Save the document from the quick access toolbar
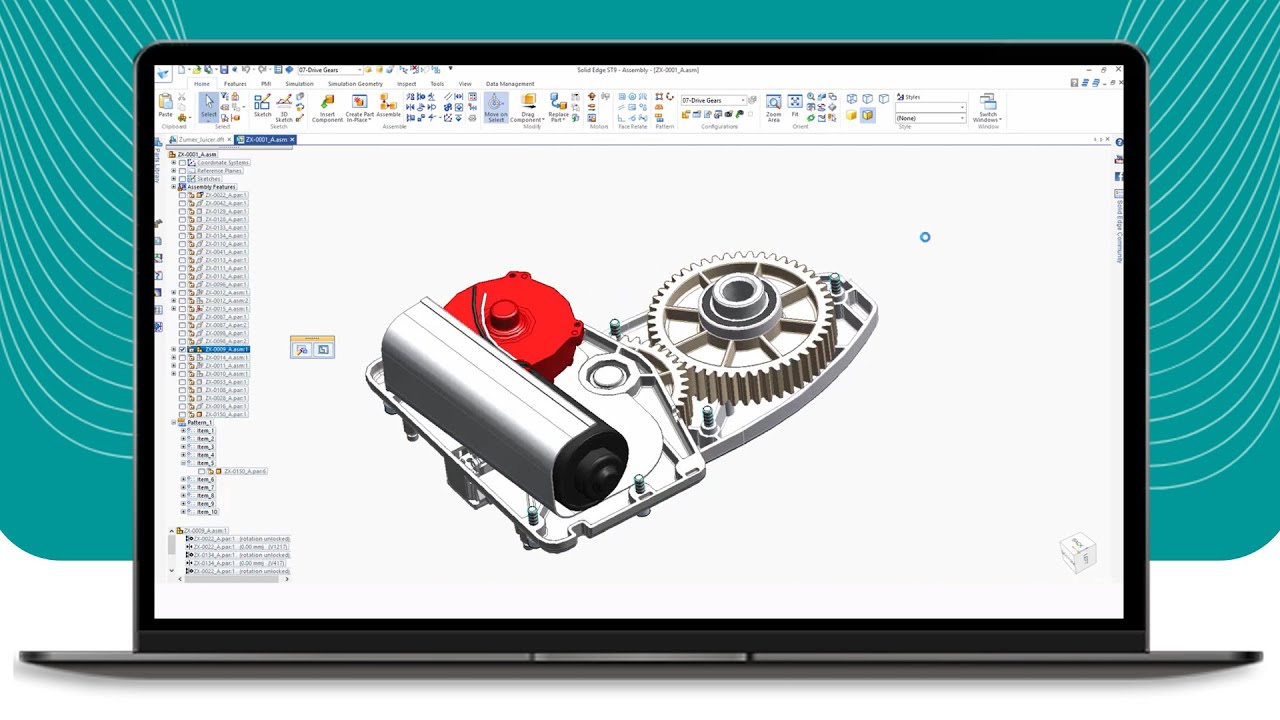The width and height of the screenshot is (1280, 720). (x=224, y=69)
